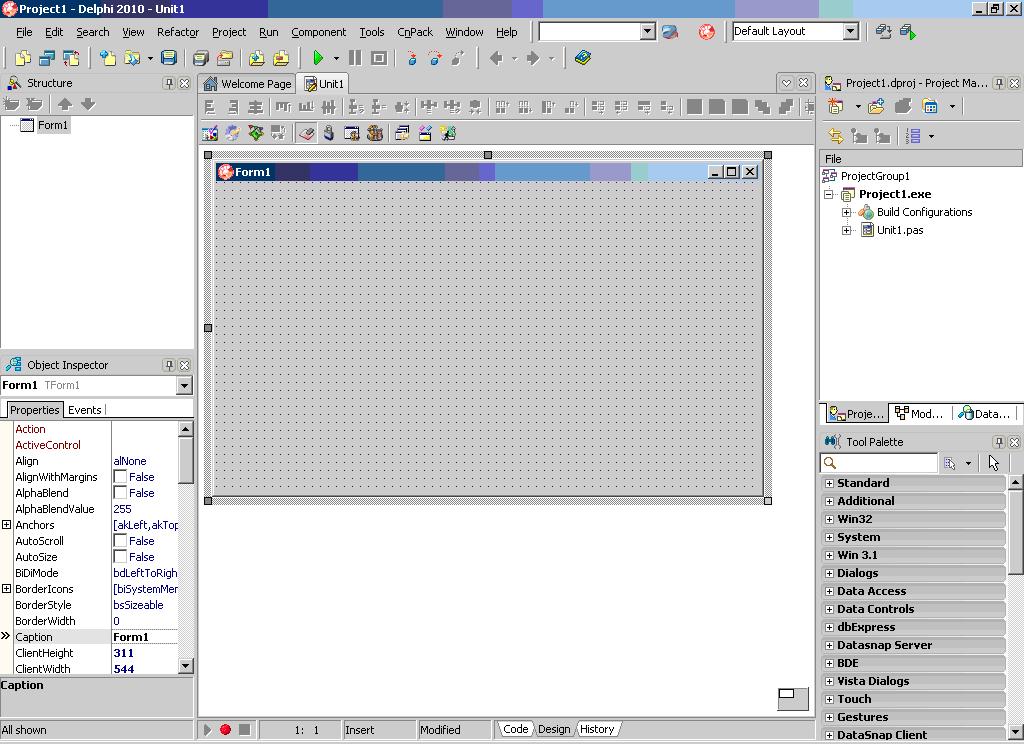Click the green Run button in the toolbar

coord(318,58)
